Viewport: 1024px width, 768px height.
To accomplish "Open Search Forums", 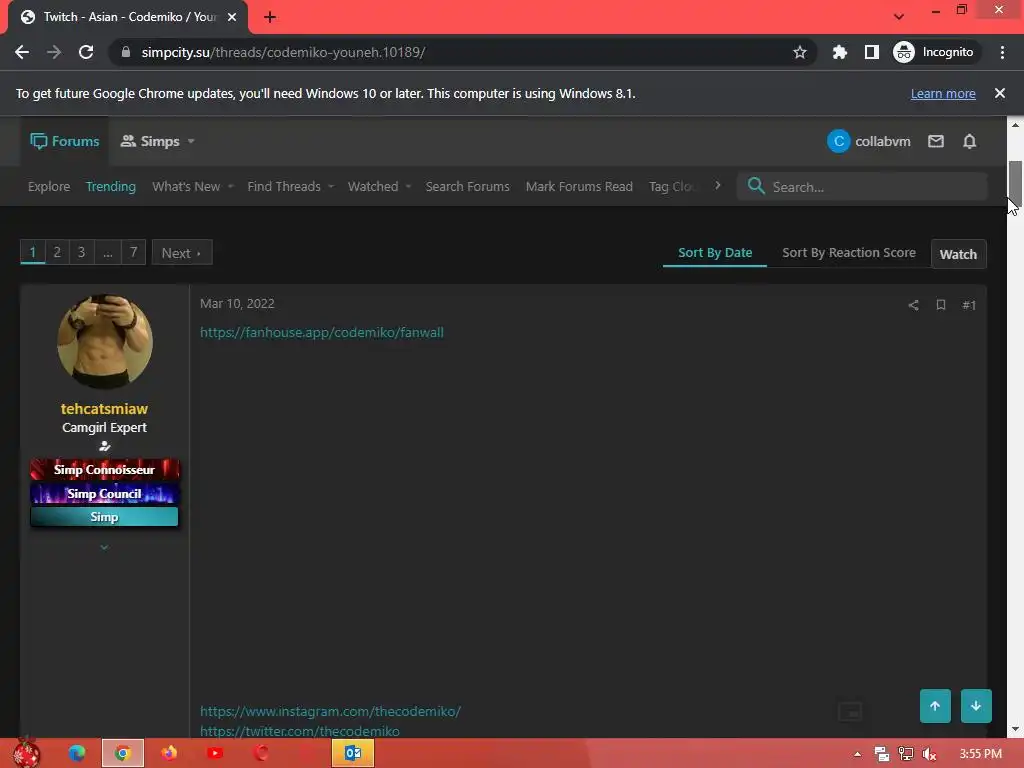I will (468, 187).
